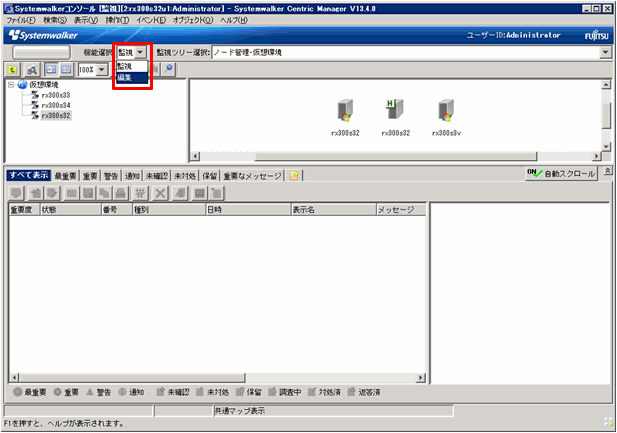Select rx300s32 in the node tree

(x=56, y=115)
